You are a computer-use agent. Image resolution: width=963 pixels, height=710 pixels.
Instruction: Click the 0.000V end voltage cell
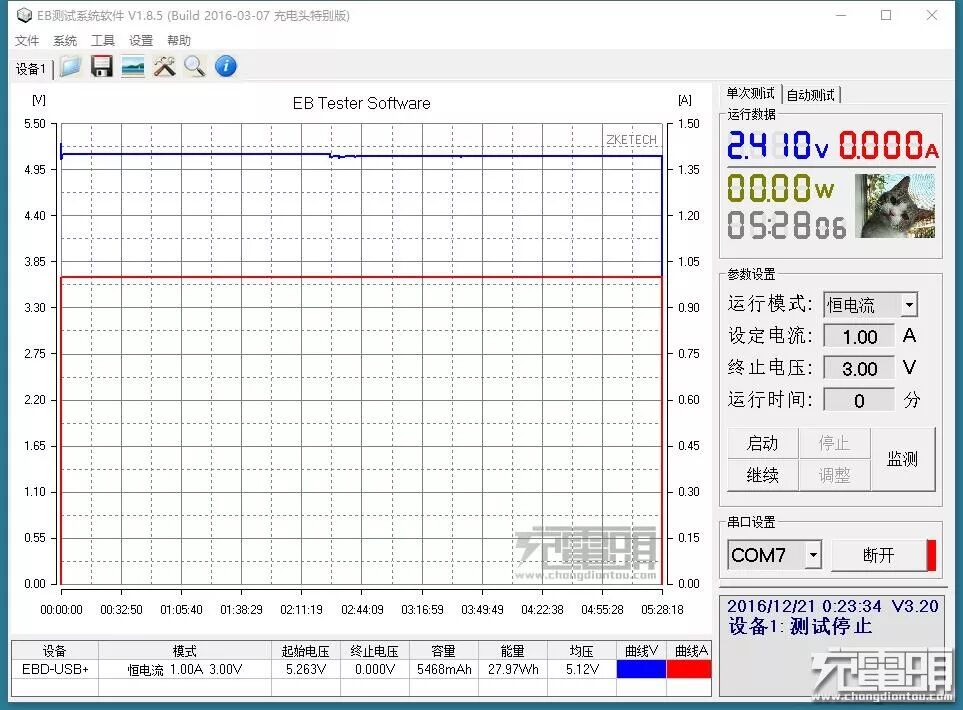tap(375, 669)
